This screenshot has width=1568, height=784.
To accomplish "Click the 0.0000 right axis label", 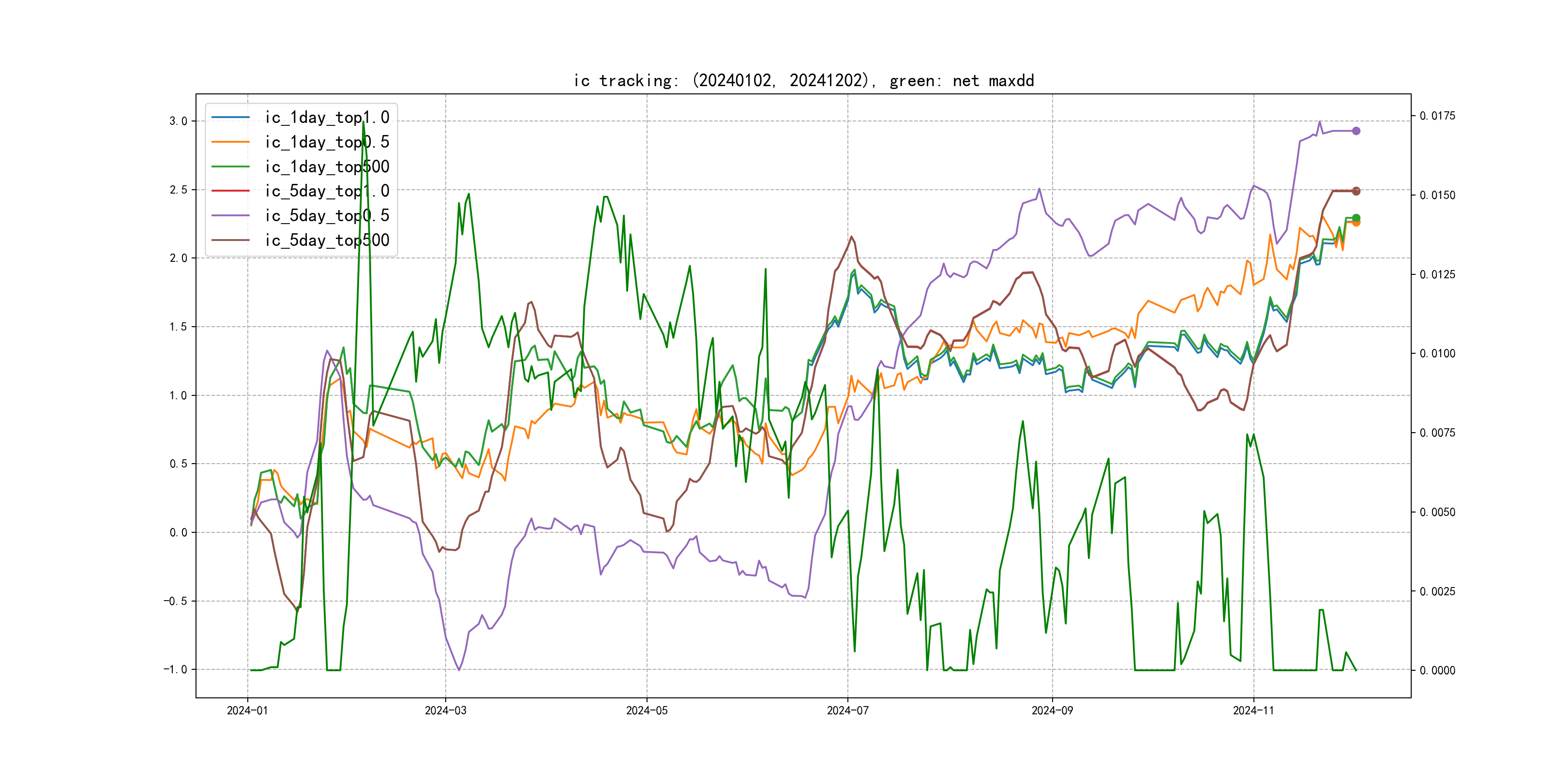I will (1437, 670).
